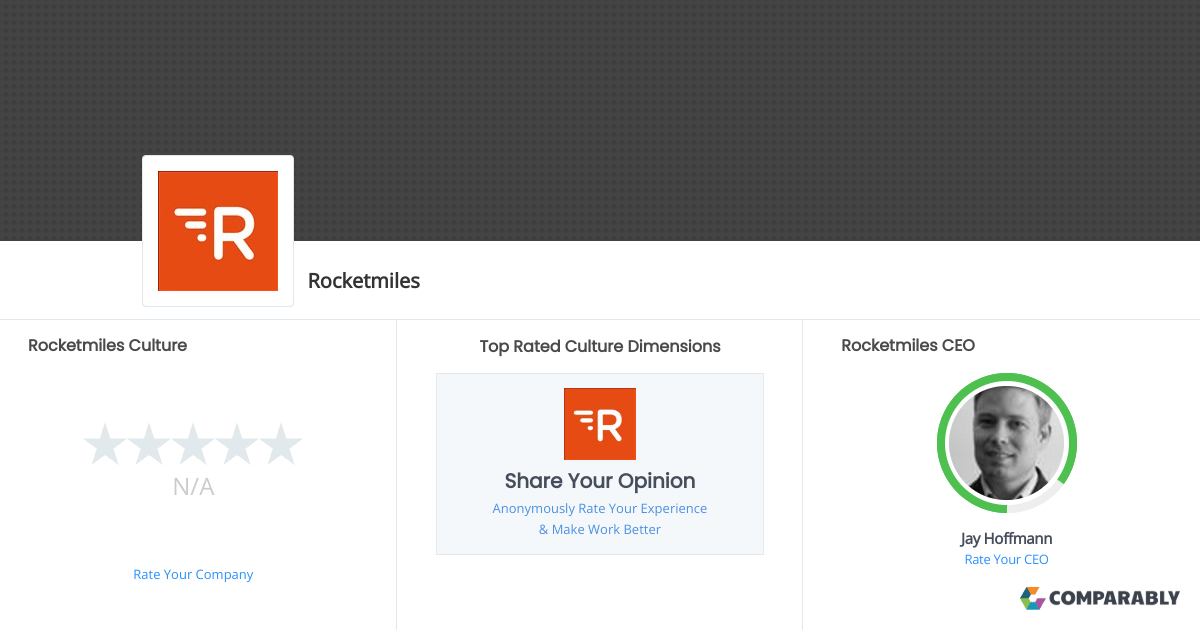Screen dimensions: 1200x630
Task: Select the orange R icon in Share Your Opinion card
Action: tap(599, 423)
